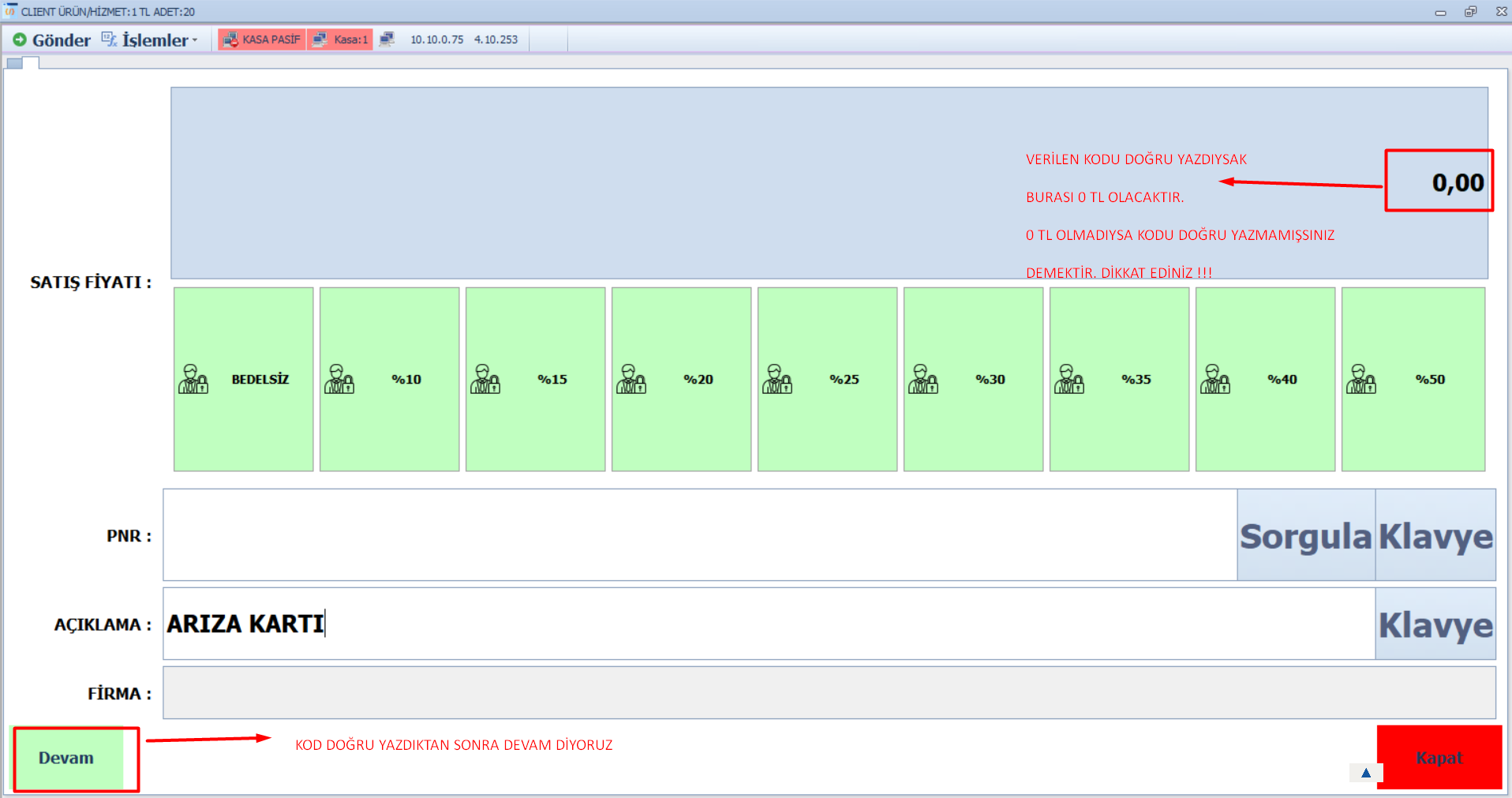The height and width of the screenshot is (798, 1512).
Task: Pick the %30 discount option
Action: (x=973, y=380)
